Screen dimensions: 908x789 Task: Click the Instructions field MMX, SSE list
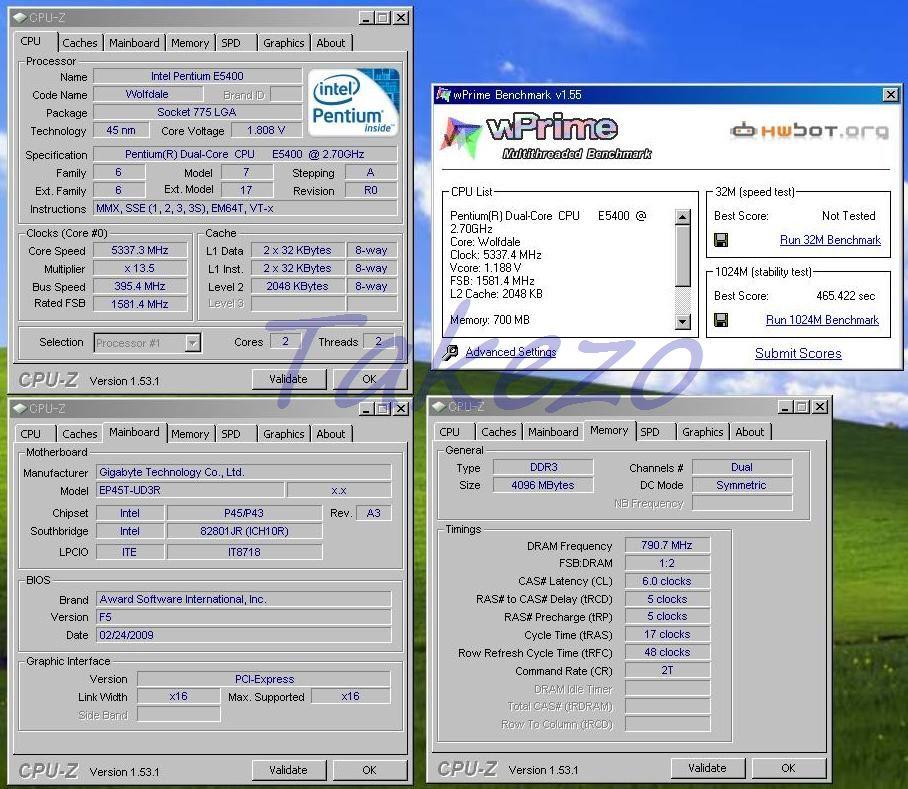246,208
